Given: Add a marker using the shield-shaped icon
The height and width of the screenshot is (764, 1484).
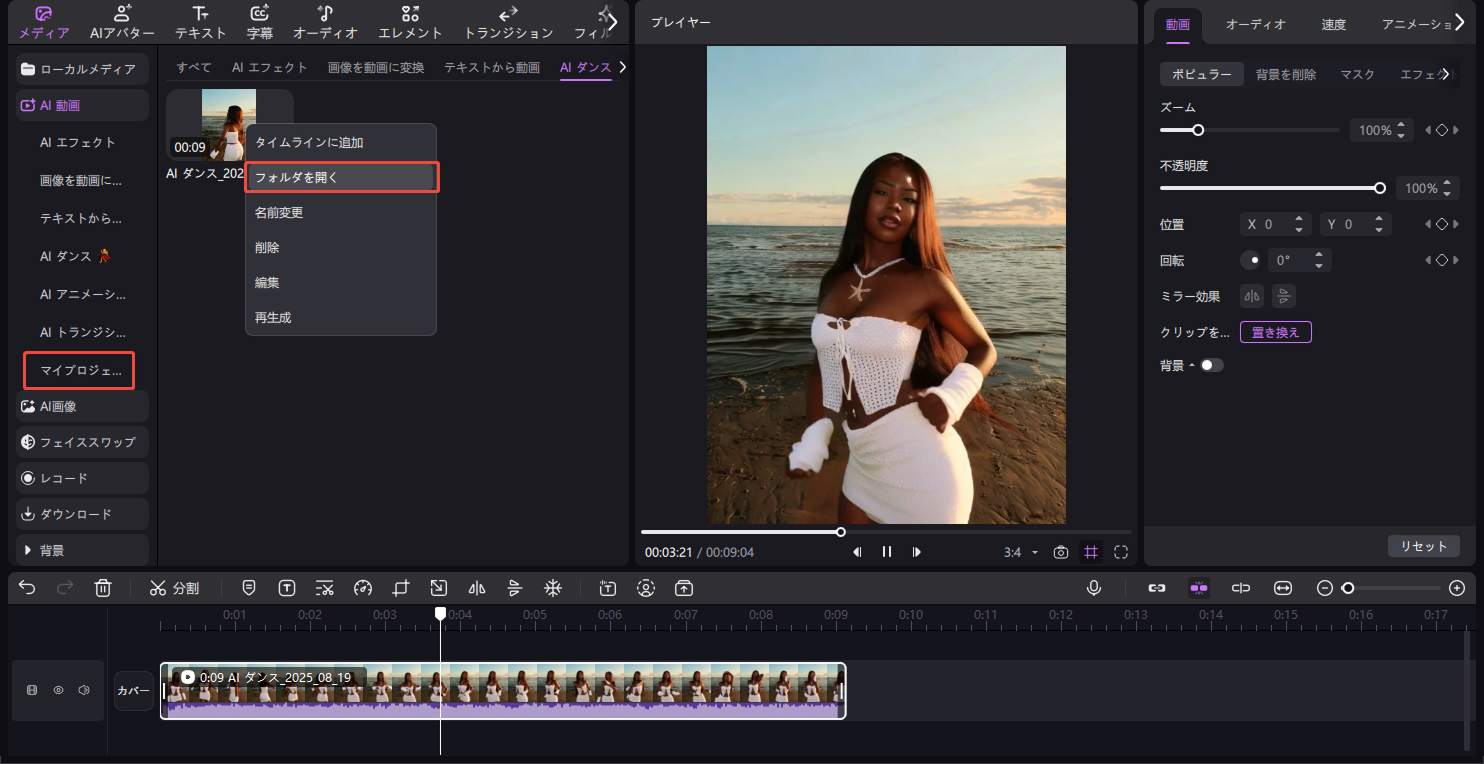Looking at the screenshot, I should [x=249, y=588].
